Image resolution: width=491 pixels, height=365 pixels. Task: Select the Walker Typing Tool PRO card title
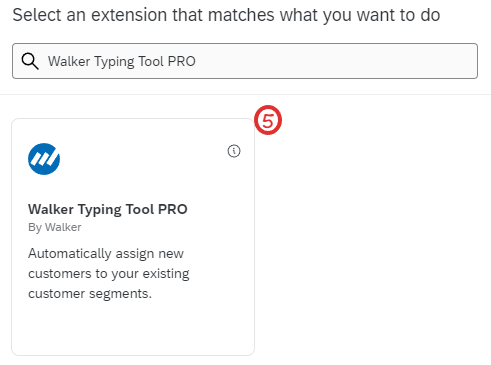click(x=108, y=209)
